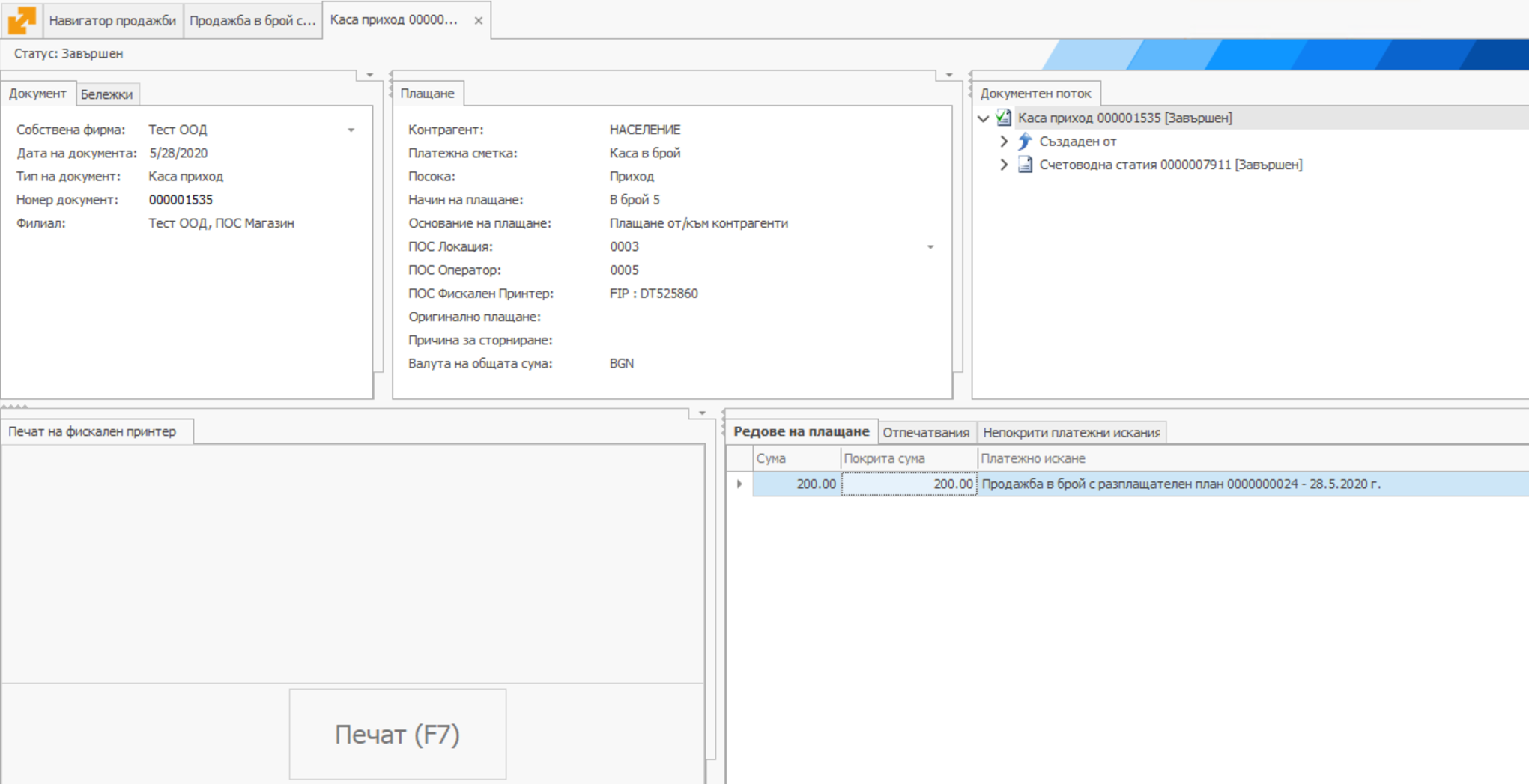Click the ПОС Оператор value 0005

pyautogui.click(x=624, y=270)
